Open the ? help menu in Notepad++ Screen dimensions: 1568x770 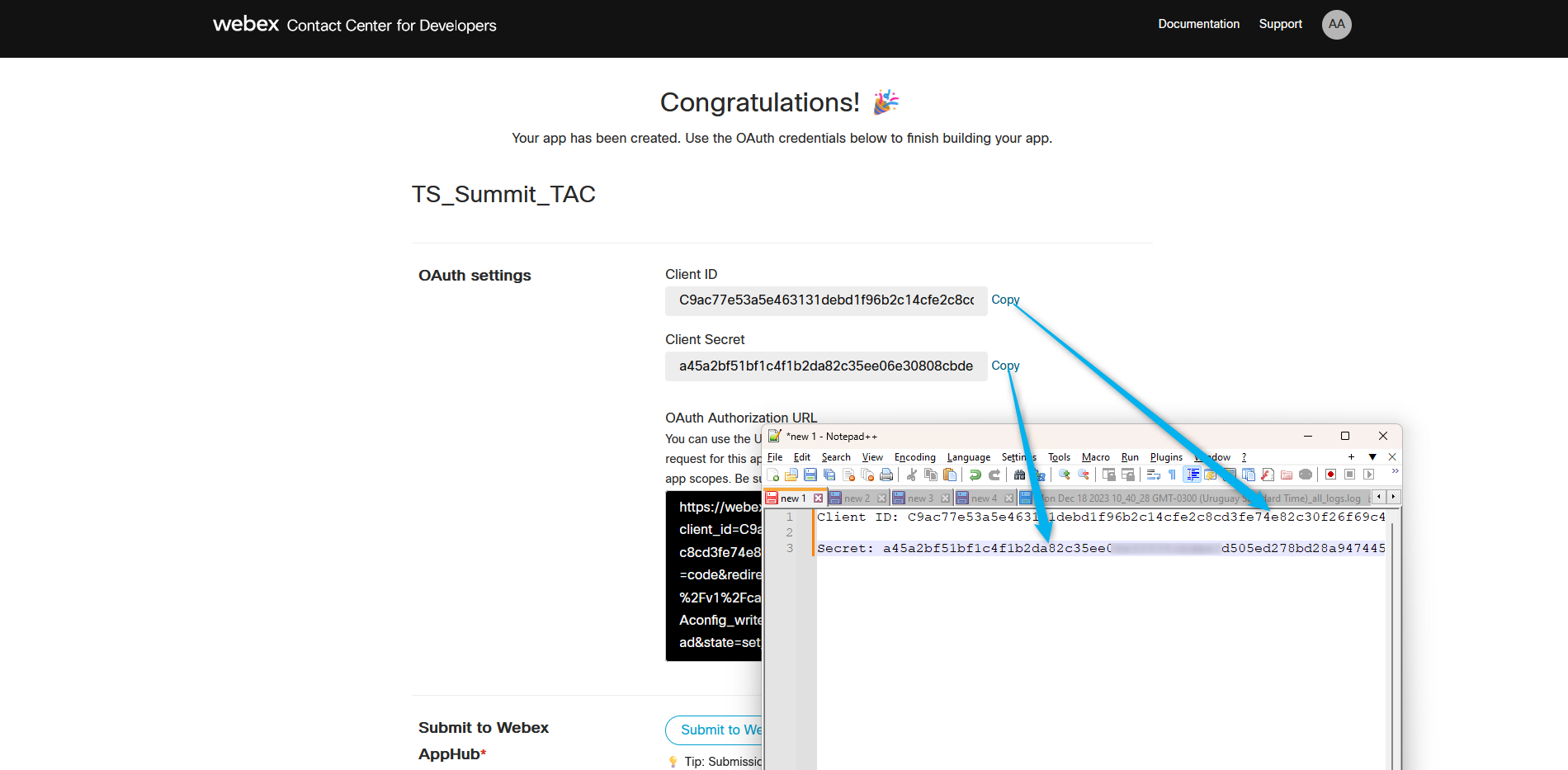[1244, 457]
